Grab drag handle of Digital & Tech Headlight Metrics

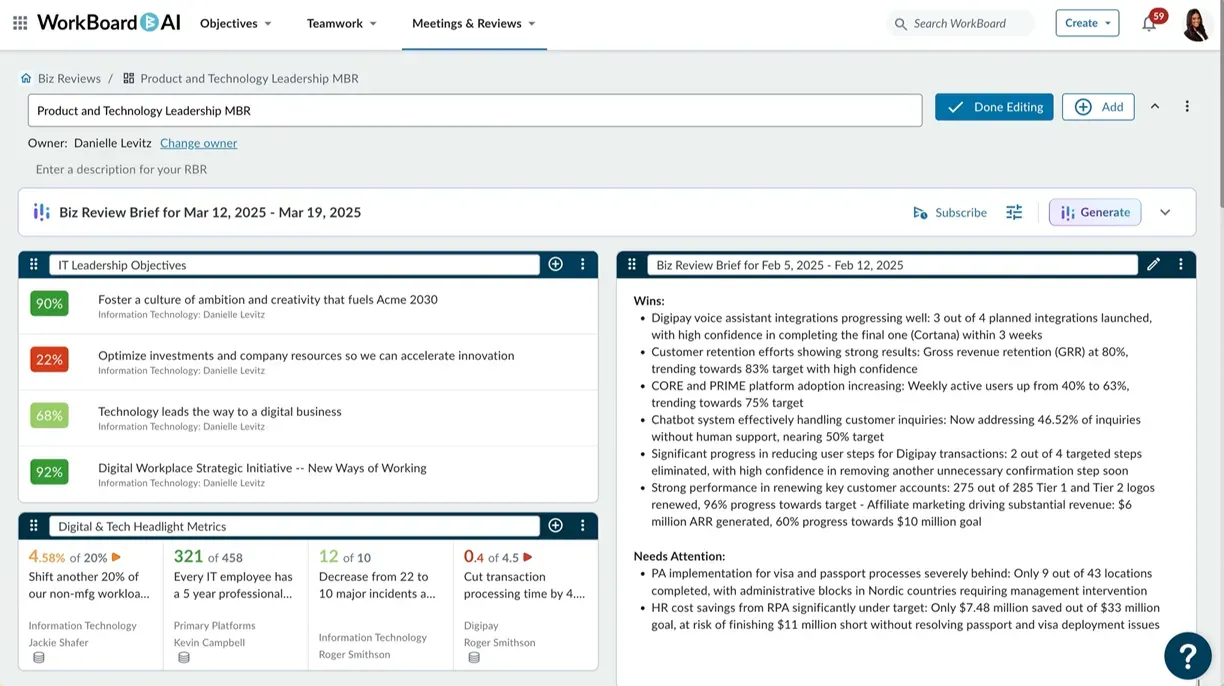[34, 526]
